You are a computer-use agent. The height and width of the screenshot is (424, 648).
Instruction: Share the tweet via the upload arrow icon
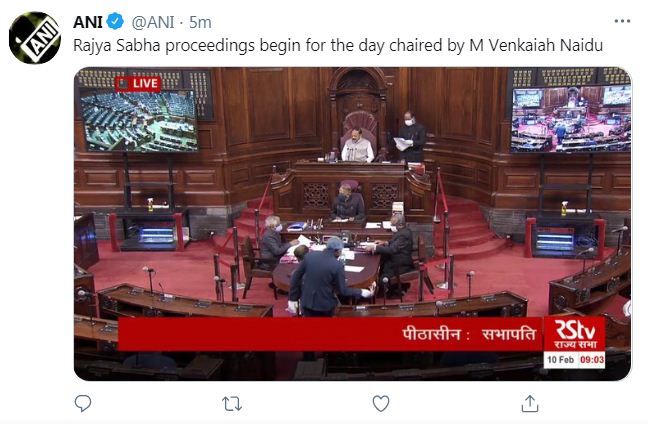click(530, 403)
